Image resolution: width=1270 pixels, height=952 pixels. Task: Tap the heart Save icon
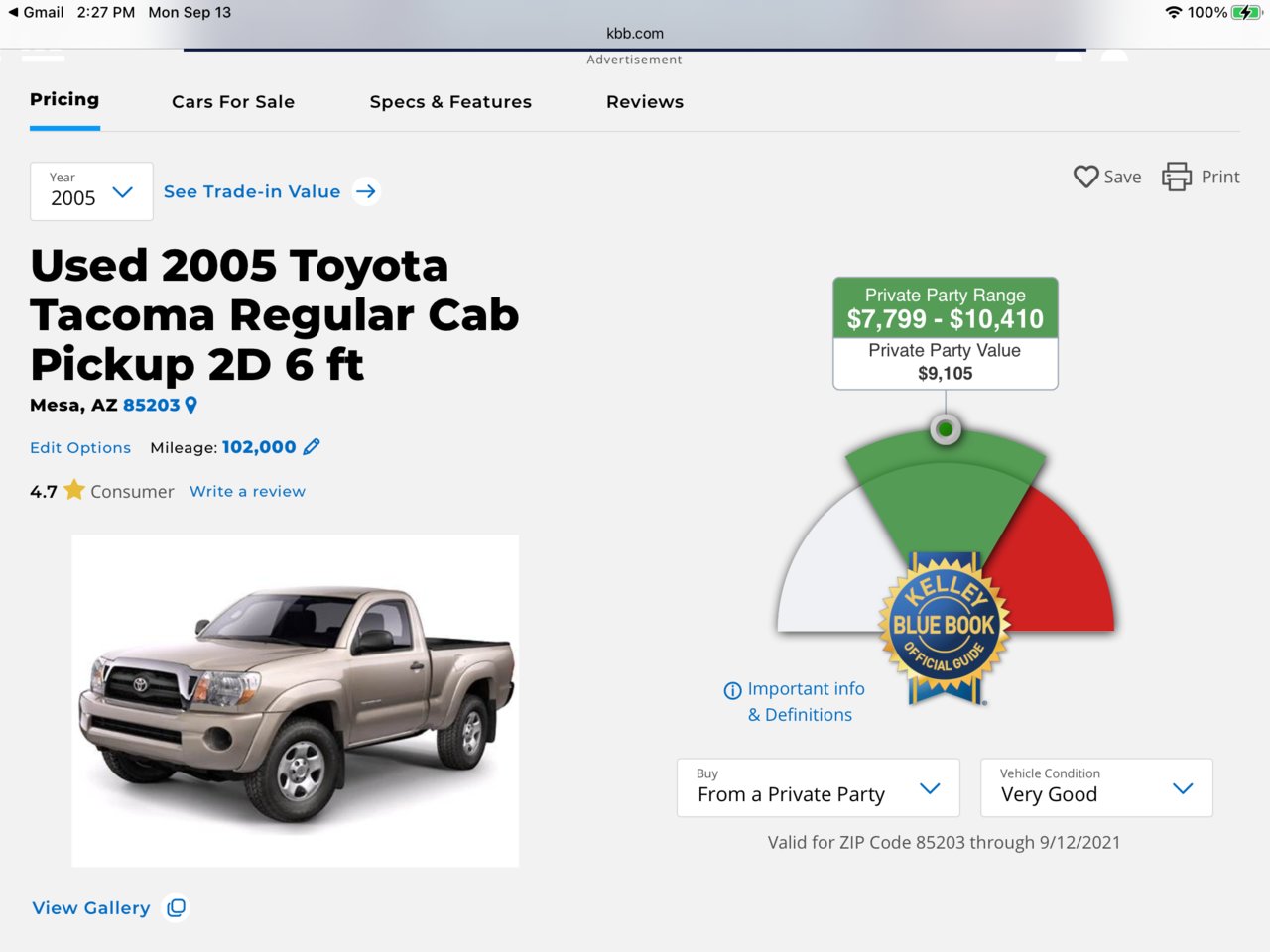click(1086, 177)
